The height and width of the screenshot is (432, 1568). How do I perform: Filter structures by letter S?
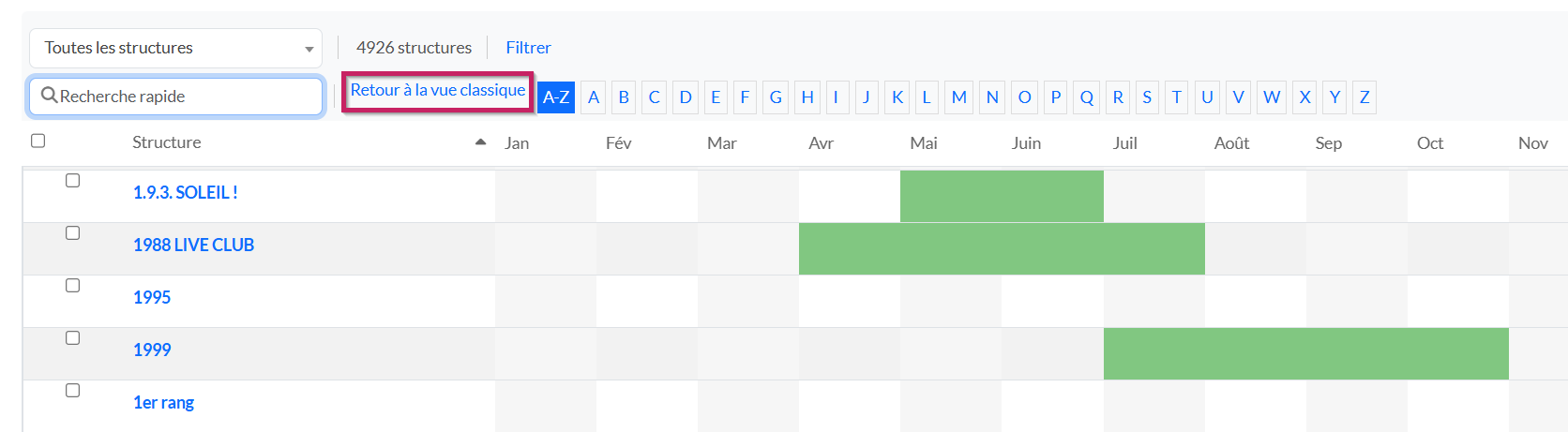[1146, 97]
